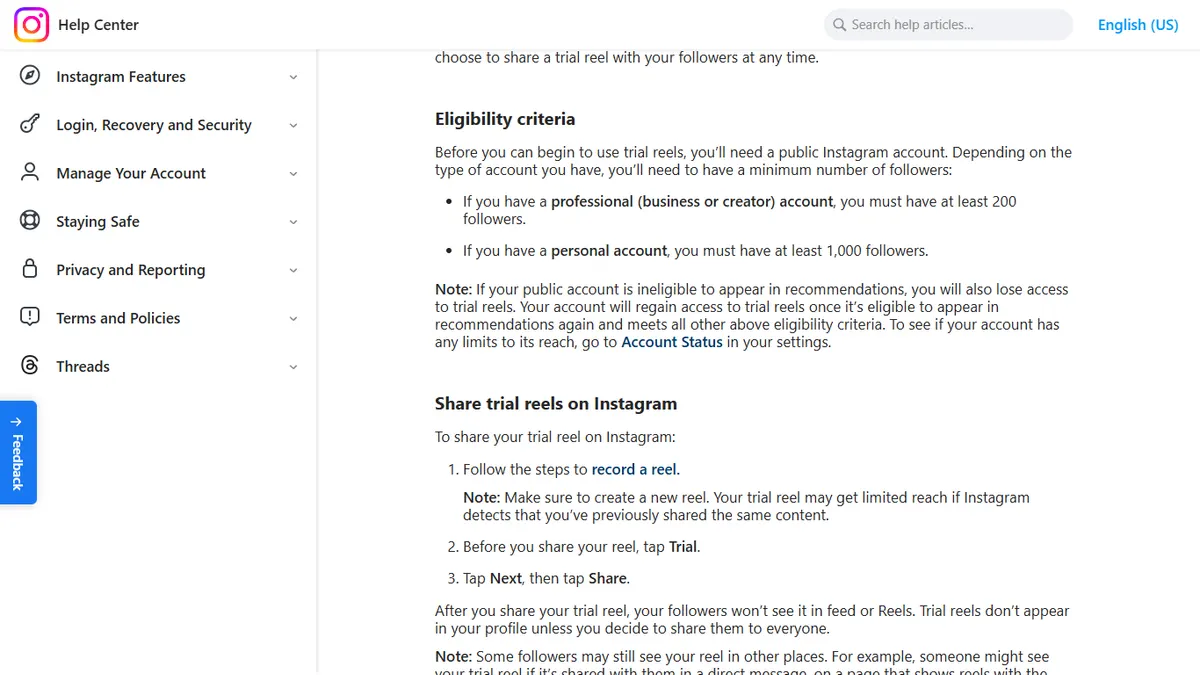The width and height of the screenshot is (1200, 675).
Task: Open the English (US) language selector
Action: click(1138, 24)
